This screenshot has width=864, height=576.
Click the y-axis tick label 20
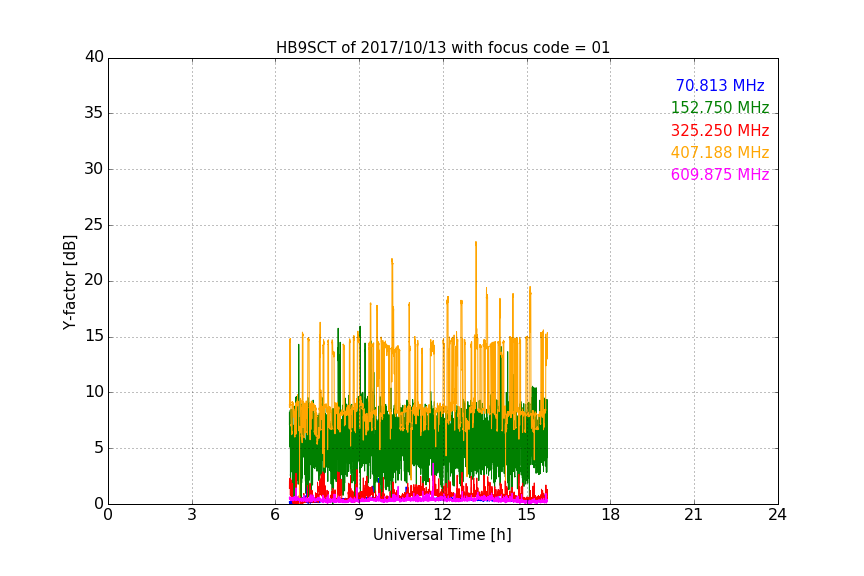click(94, 281)
